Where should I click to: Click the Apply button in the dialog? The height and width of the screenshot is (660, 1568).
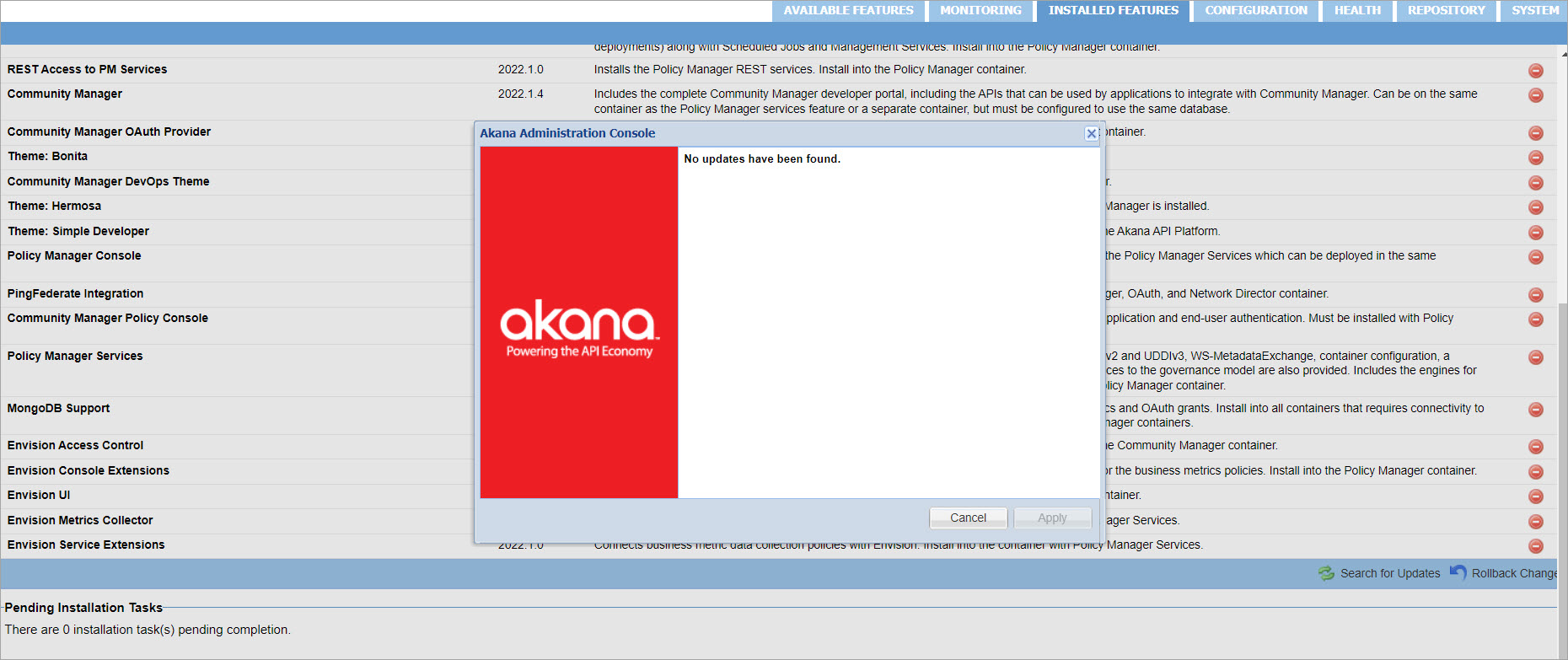coord(1052,518)
